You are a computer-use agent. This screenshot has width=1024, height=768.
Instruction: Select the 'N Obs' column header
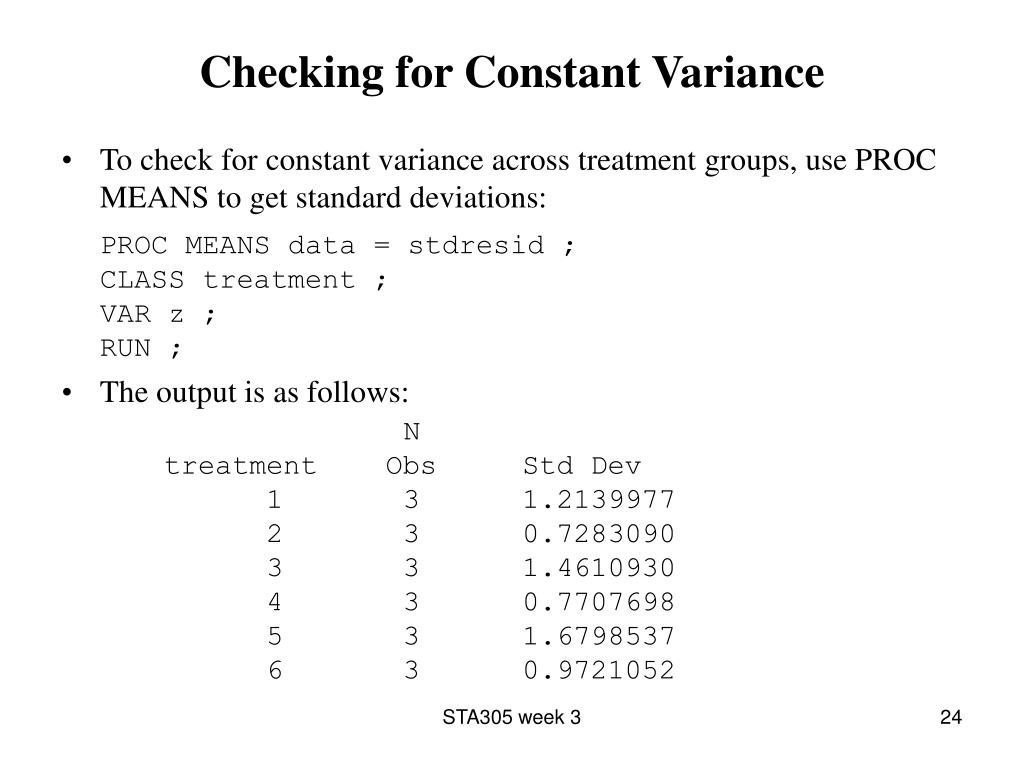411,449
